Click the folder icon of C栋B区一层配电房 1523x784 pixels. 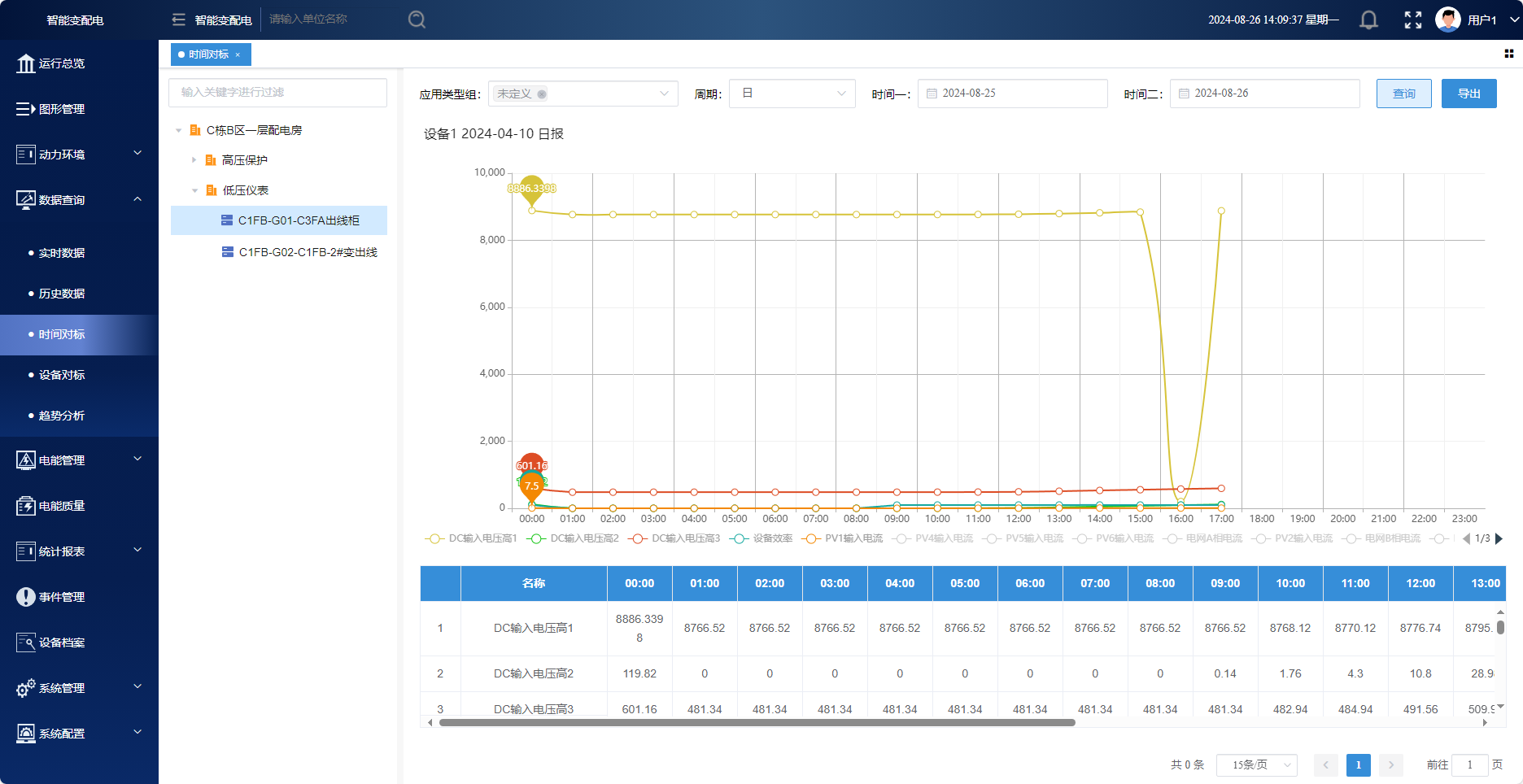click(x=195, y=130)
